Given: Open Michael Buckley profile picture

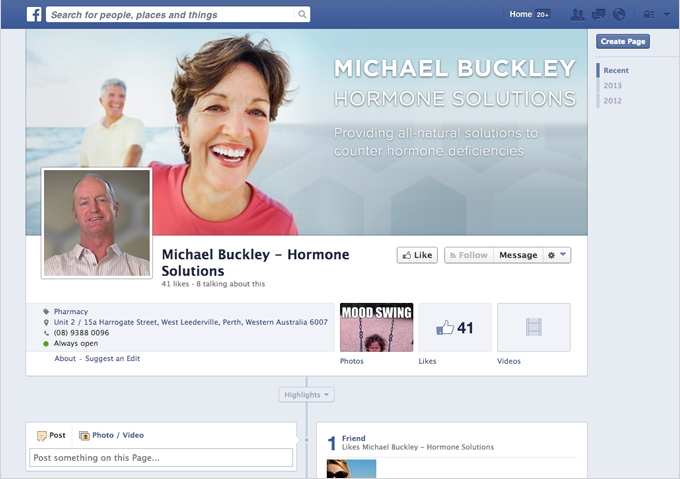Looking at the screenshot, I should pos(97,223).
